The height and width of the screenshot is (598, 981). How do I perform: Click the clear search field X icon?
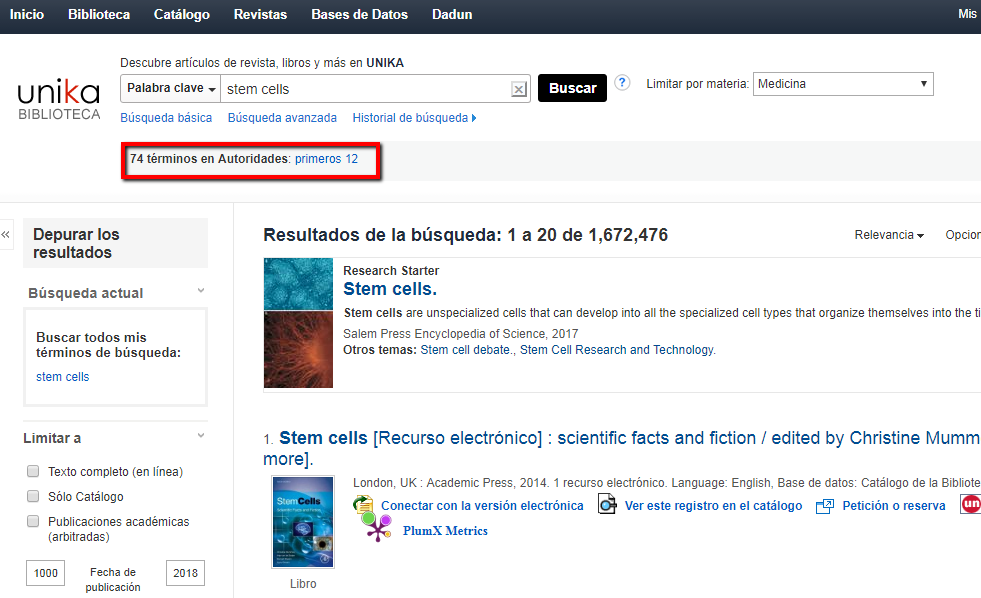pos(518,89)
